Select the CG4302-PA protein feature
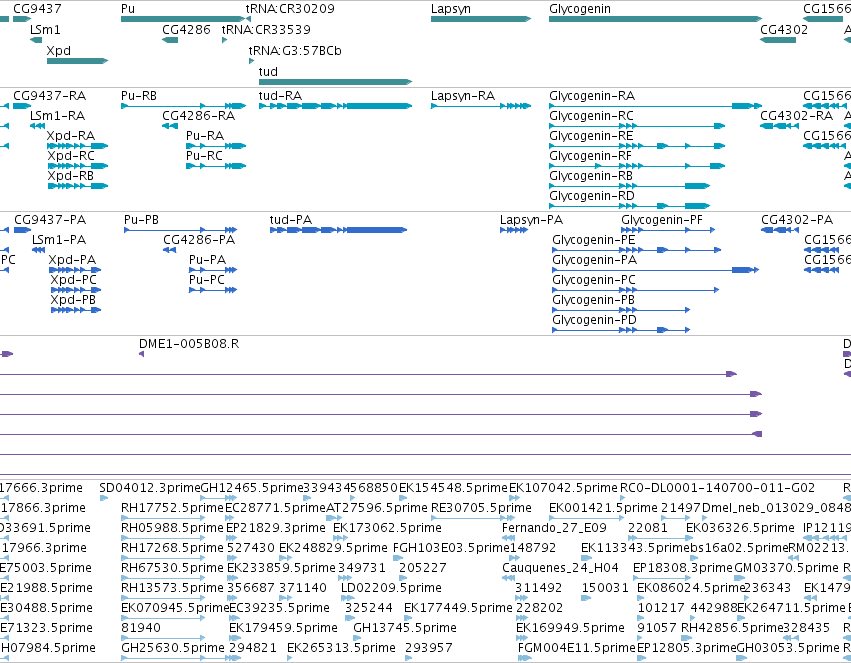851x663 pixels. click(780, 230)
